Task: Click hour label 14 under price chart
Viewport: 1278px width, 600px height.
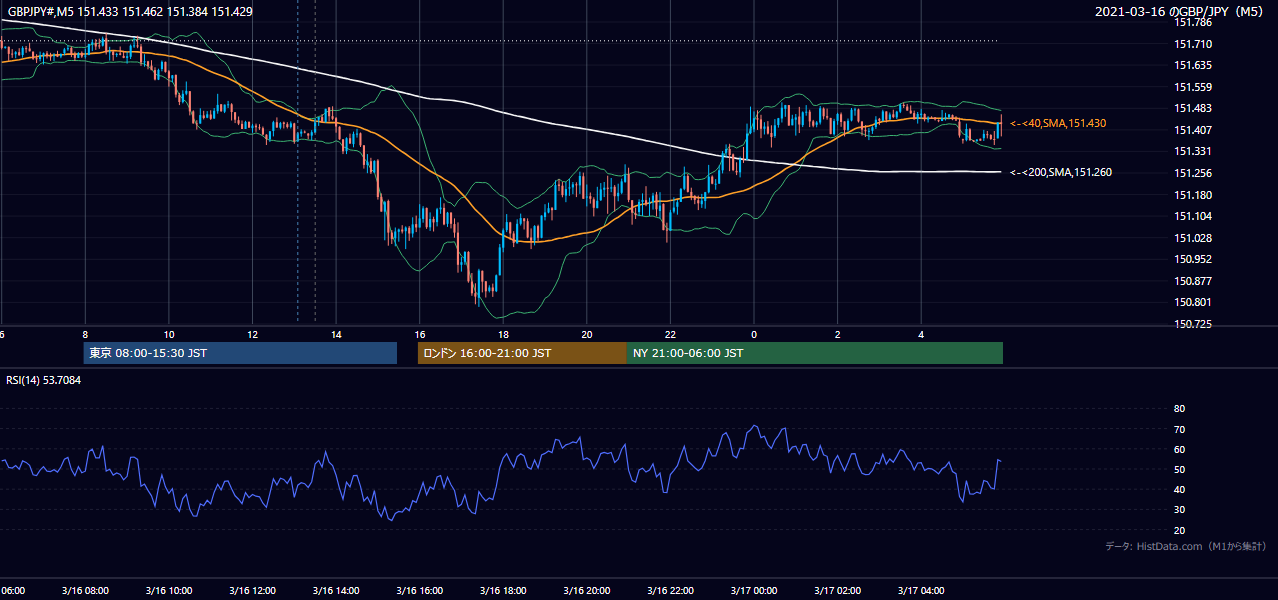Action: [x=336, y=334]
